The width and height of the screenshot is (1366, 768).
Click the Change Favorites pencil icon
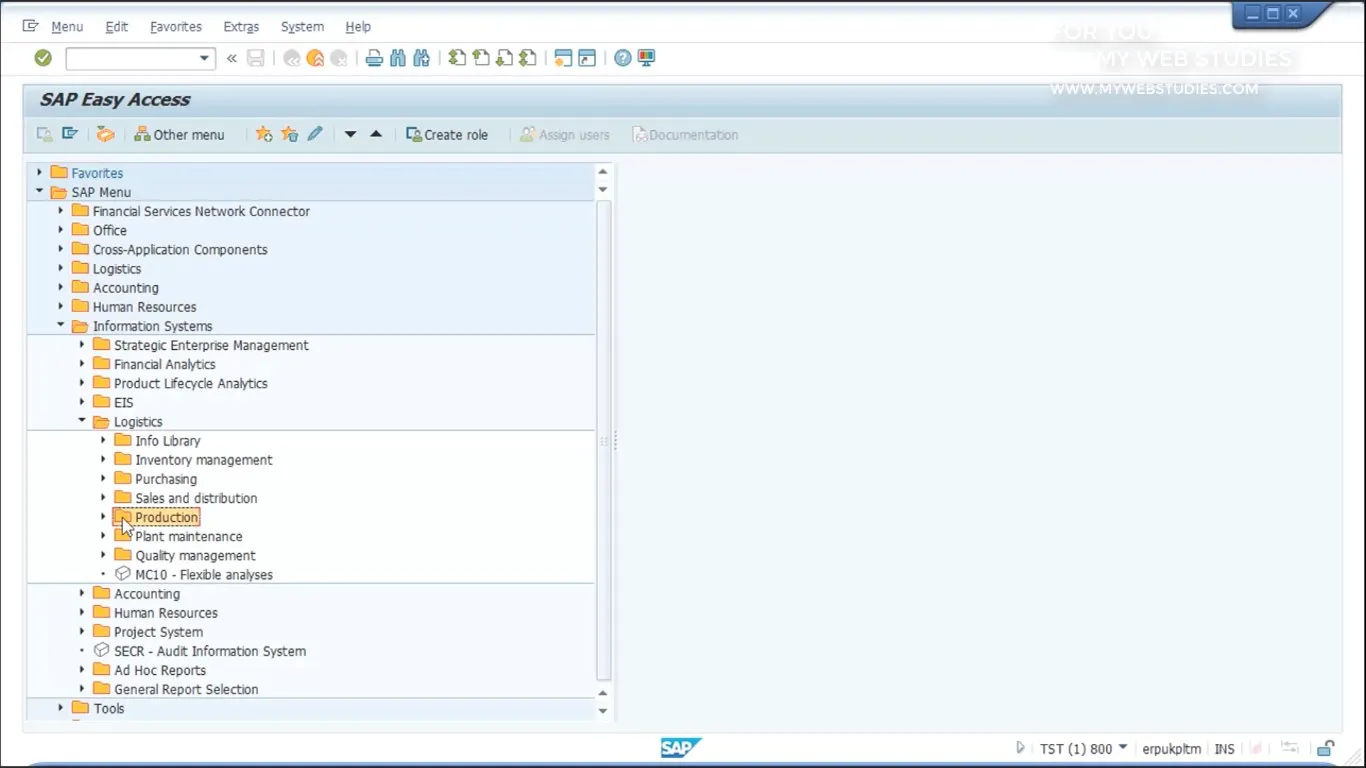click(315, 134)
